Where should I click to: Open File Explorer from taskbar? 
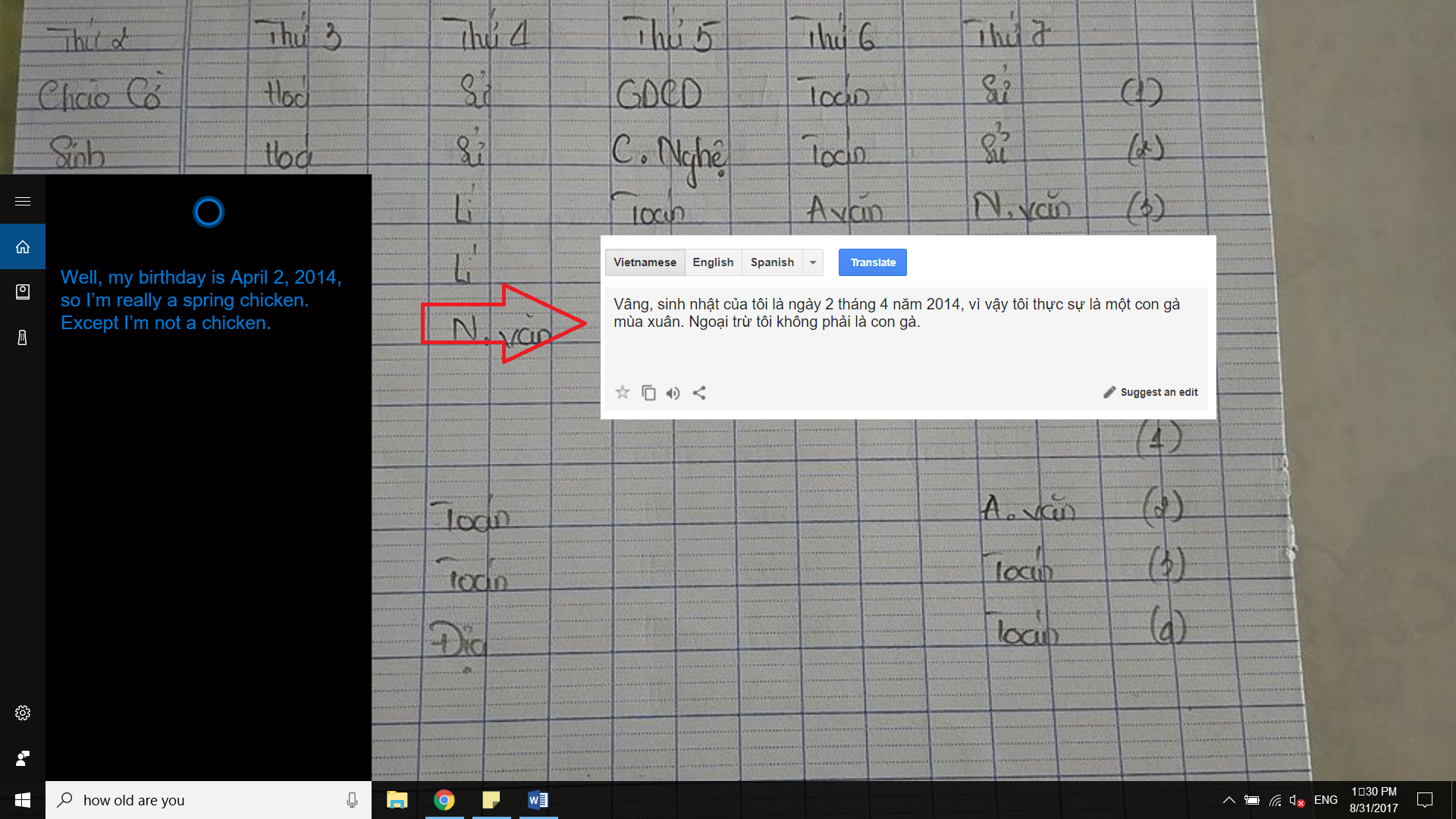[396, 799]
